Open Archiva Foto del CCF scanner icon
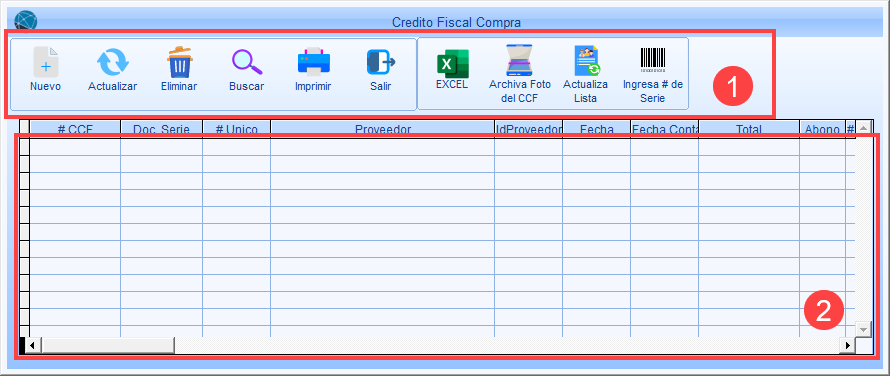Image resolution: width=890 pixels, height=376 pixels. [x=520, y=61]
